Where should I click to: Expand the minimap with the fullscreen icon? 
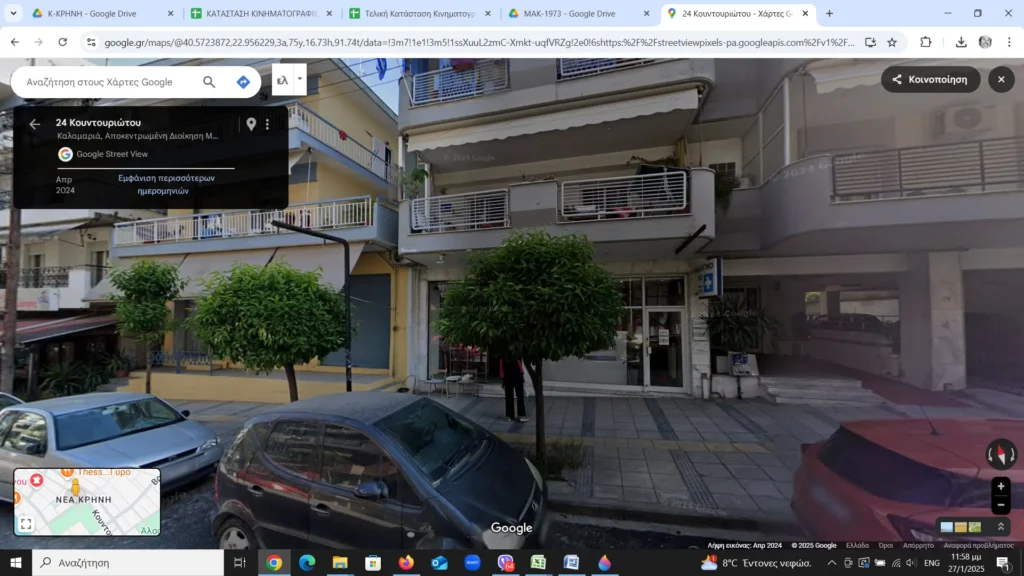tap(26, 523)
